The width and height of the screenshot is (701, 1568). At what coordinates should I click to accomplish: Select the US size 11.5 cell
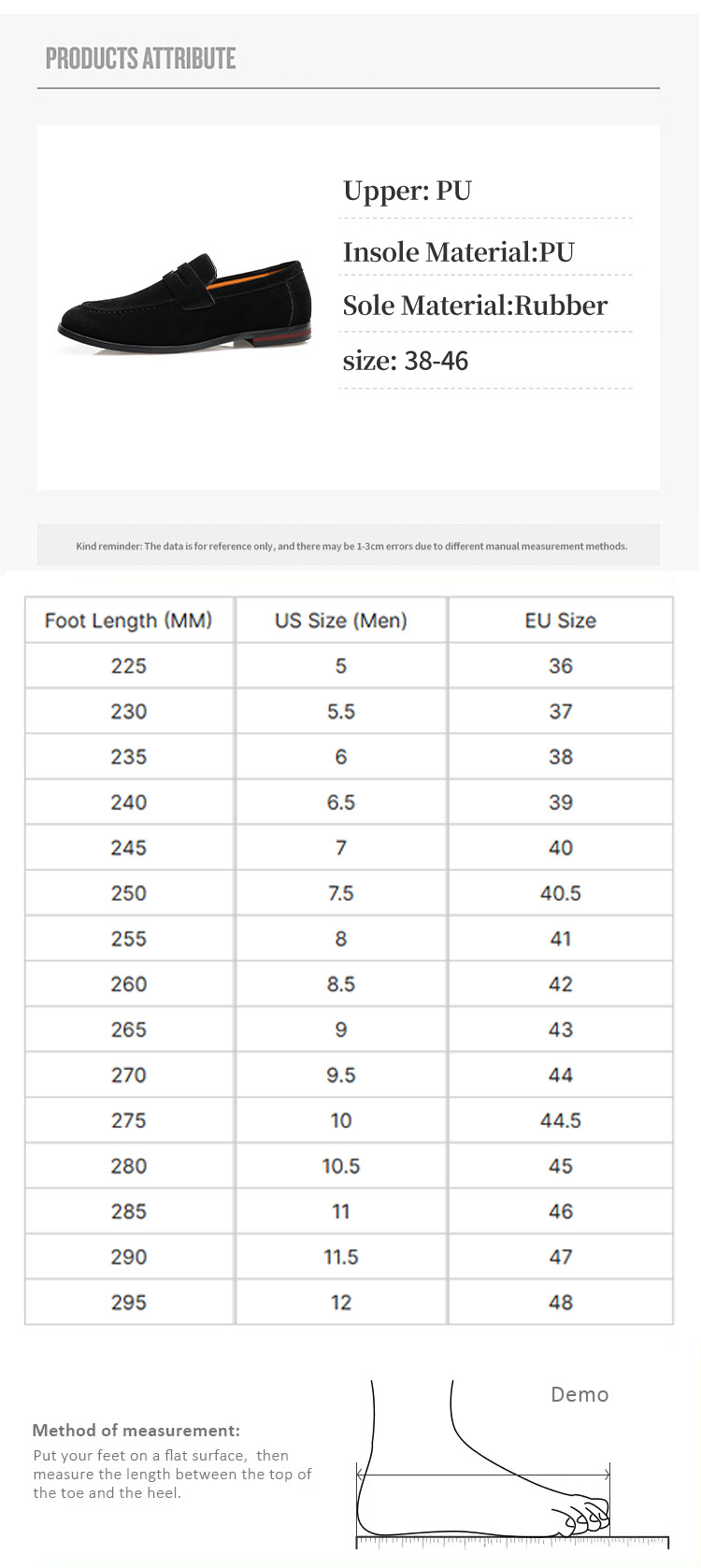pyautogui.click(x=341, y=1257)
